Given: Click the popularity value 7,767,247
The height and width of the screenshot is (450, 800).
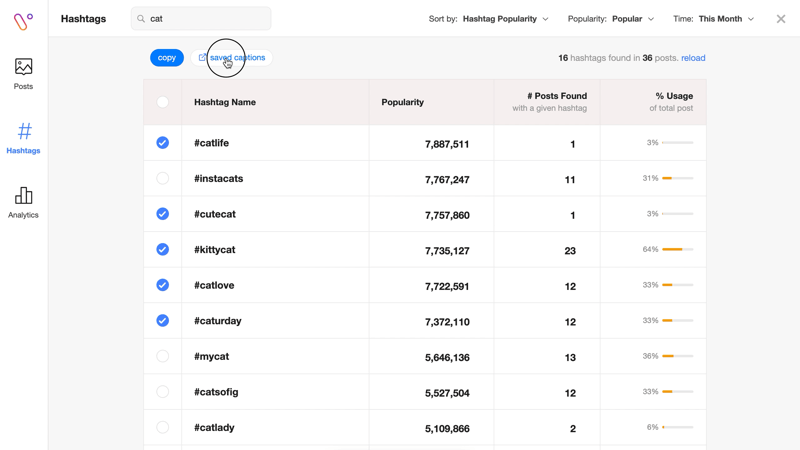Looking at the screenshot, I should (447, 180).
